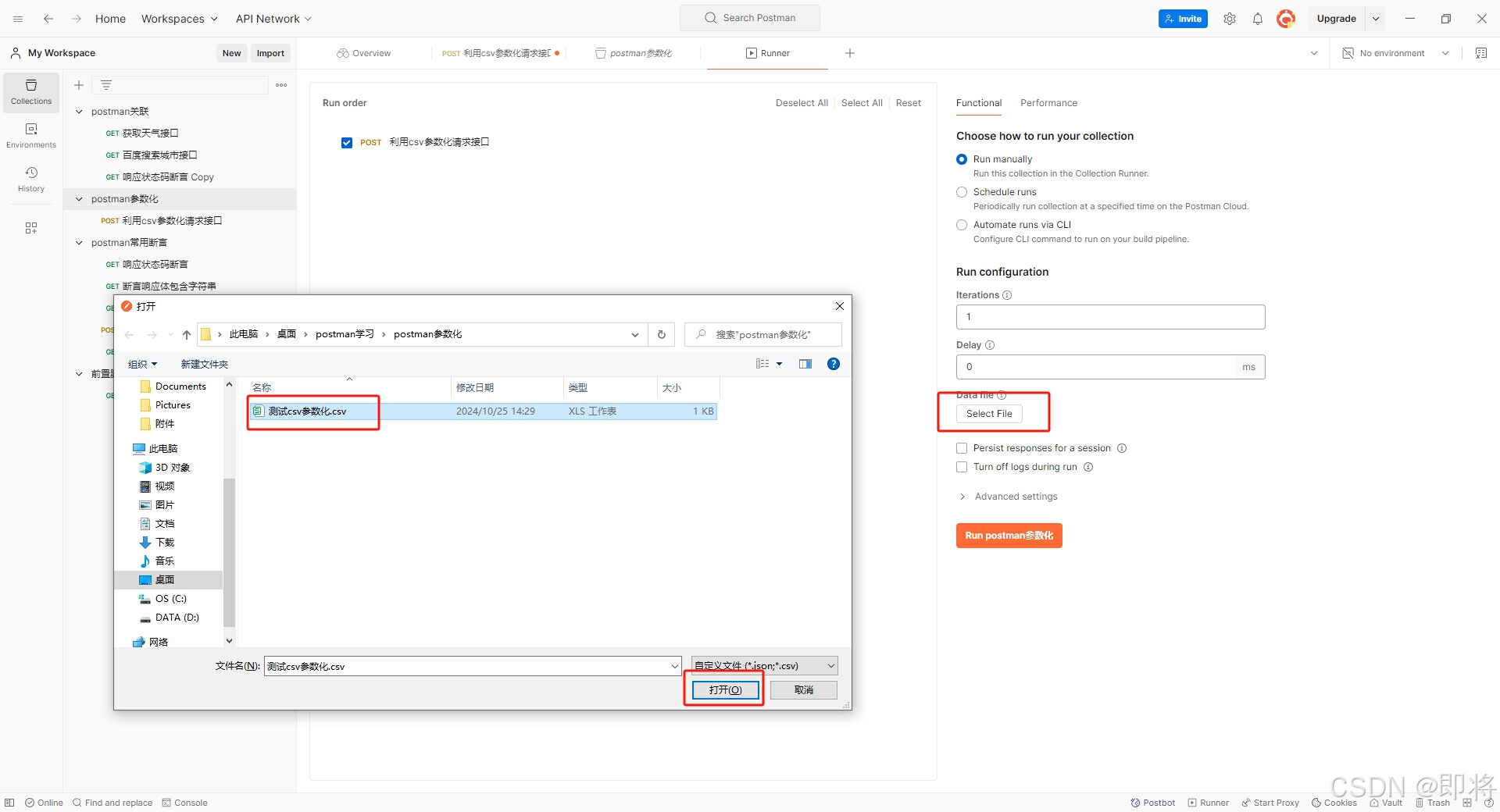Expand the Upgrade dropdown arrow
The height and width of the screenshot is (812, 1500).
[x=1376, y=19]
